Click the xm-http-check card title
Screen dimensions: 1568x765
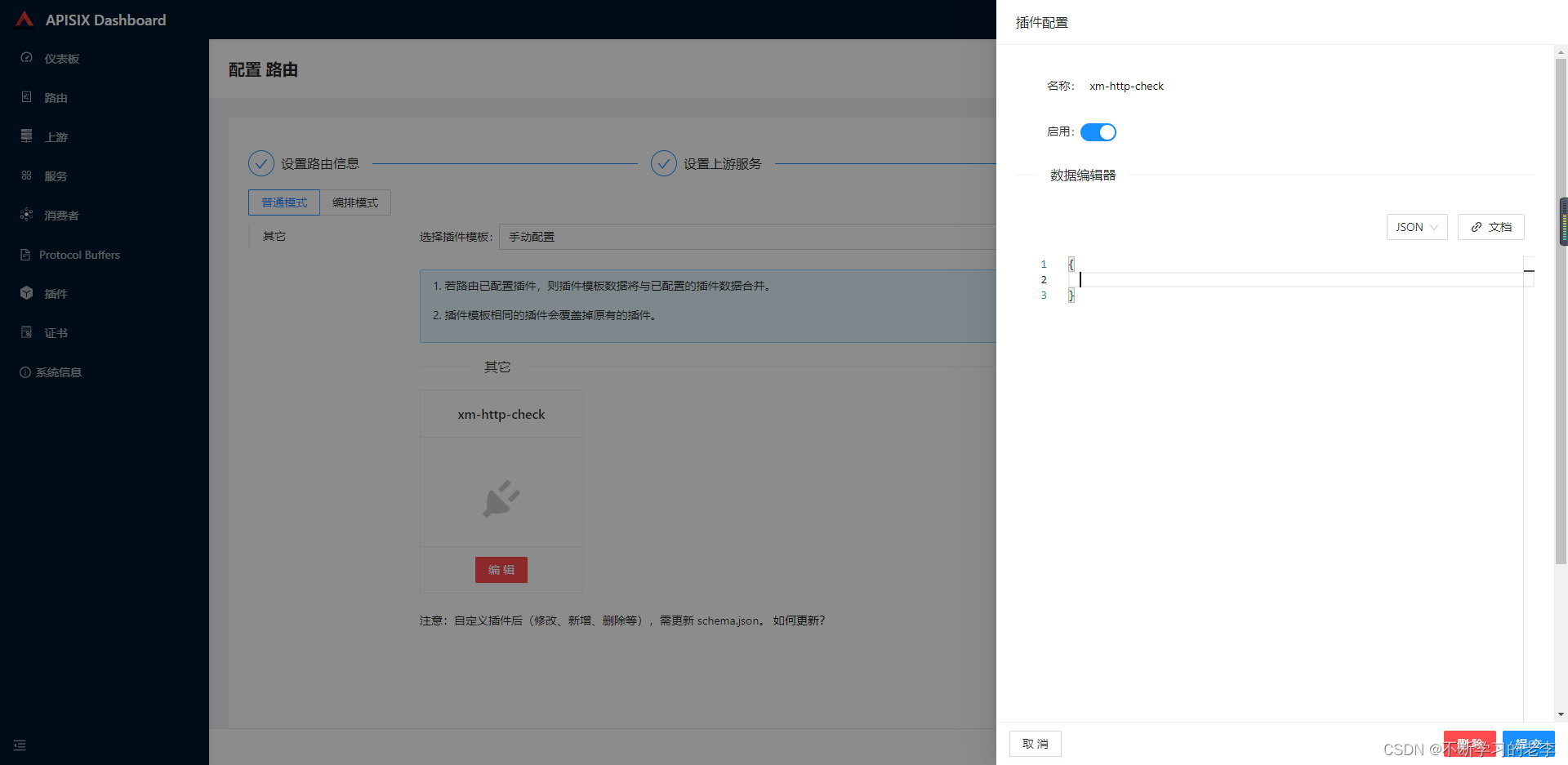tap(501, 414)
